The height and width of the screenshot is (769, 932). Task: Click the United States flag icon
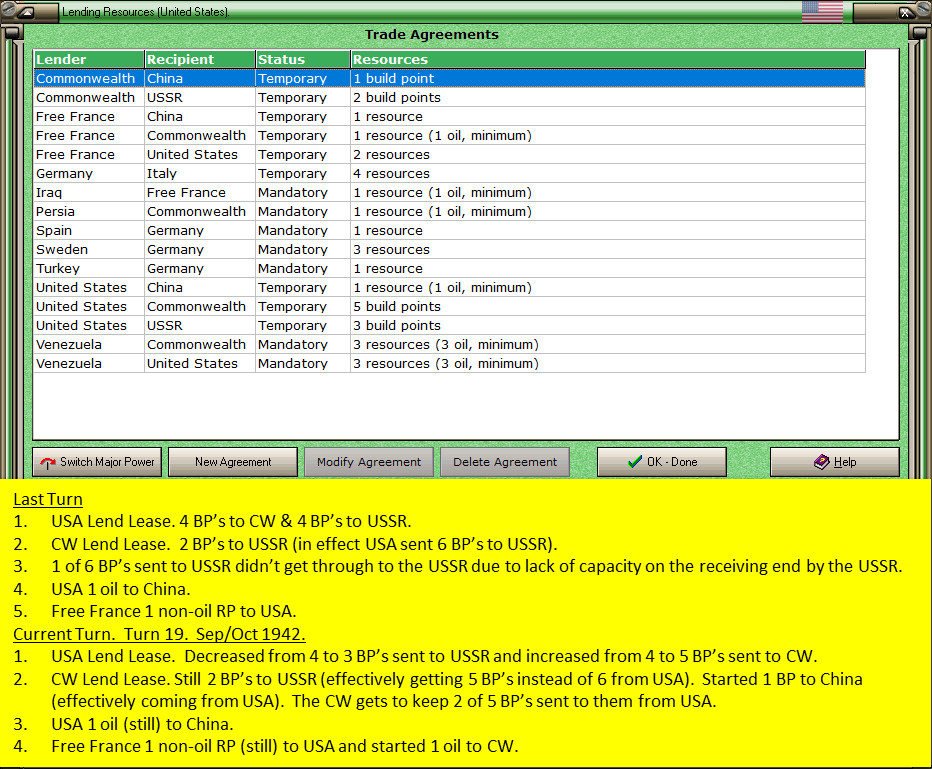pos(822,11)
